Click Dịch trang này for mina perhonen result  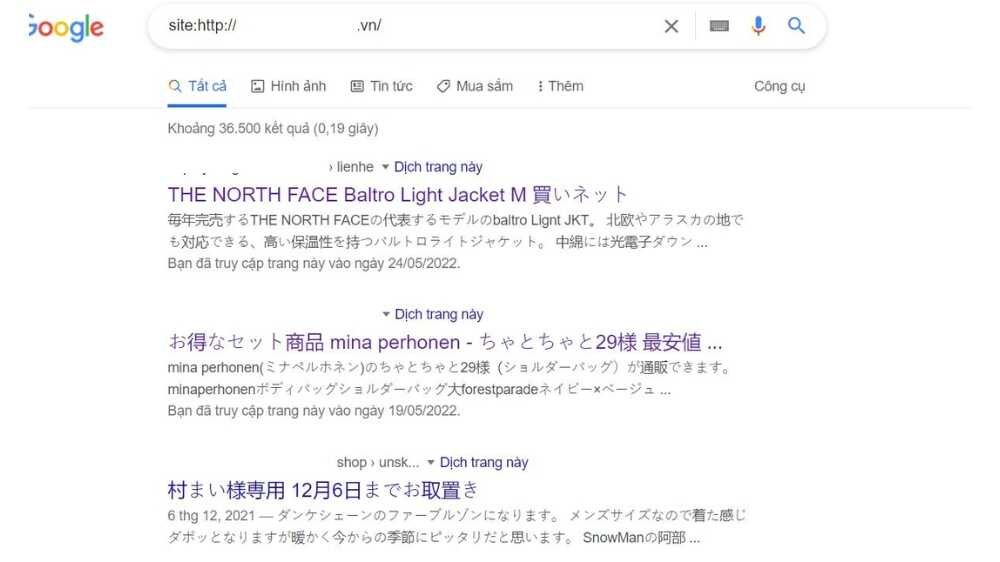click(x=439, y=314)
